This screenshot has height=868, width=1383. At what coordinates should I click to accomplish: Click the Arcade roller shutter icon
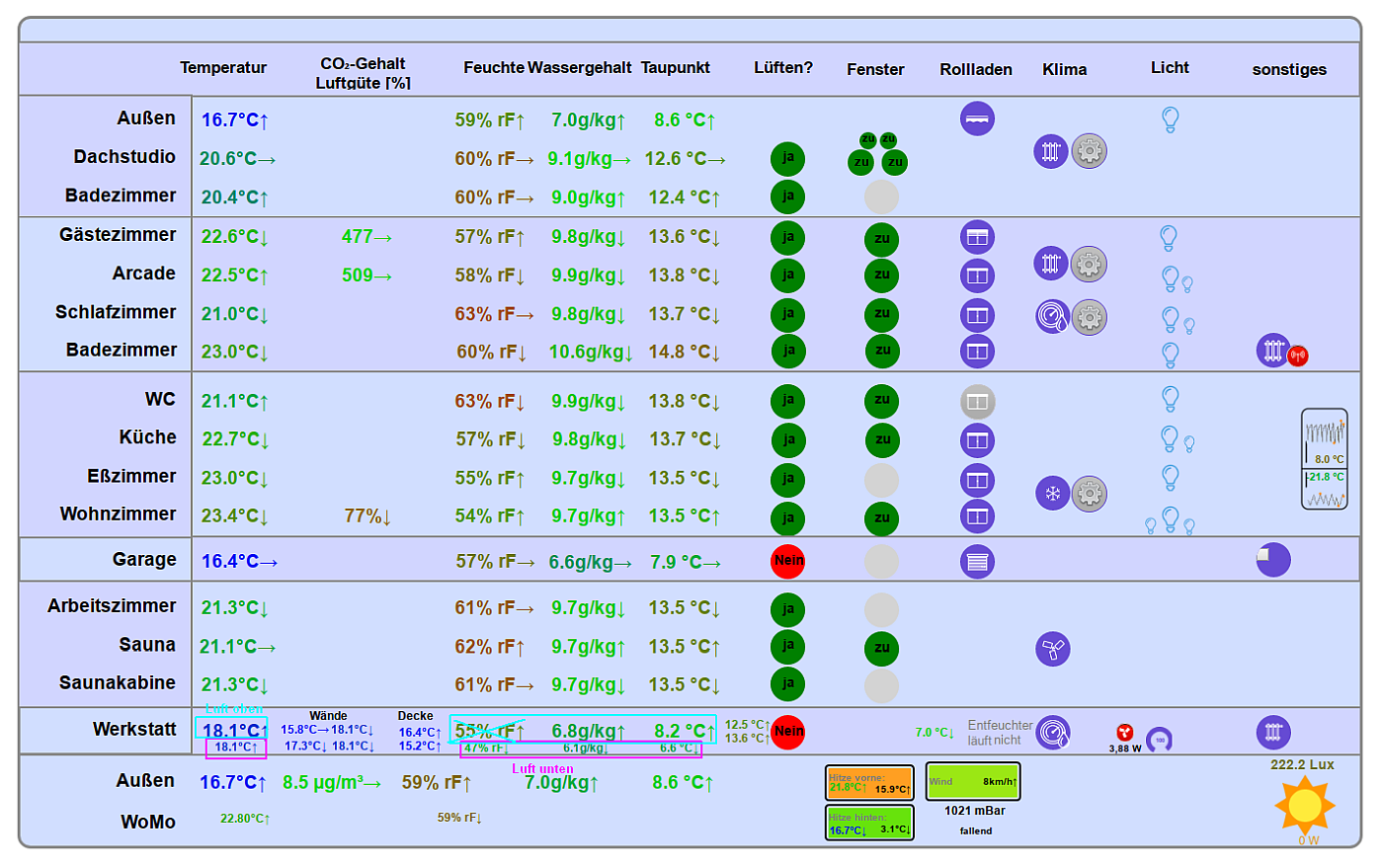pos(977,276)
